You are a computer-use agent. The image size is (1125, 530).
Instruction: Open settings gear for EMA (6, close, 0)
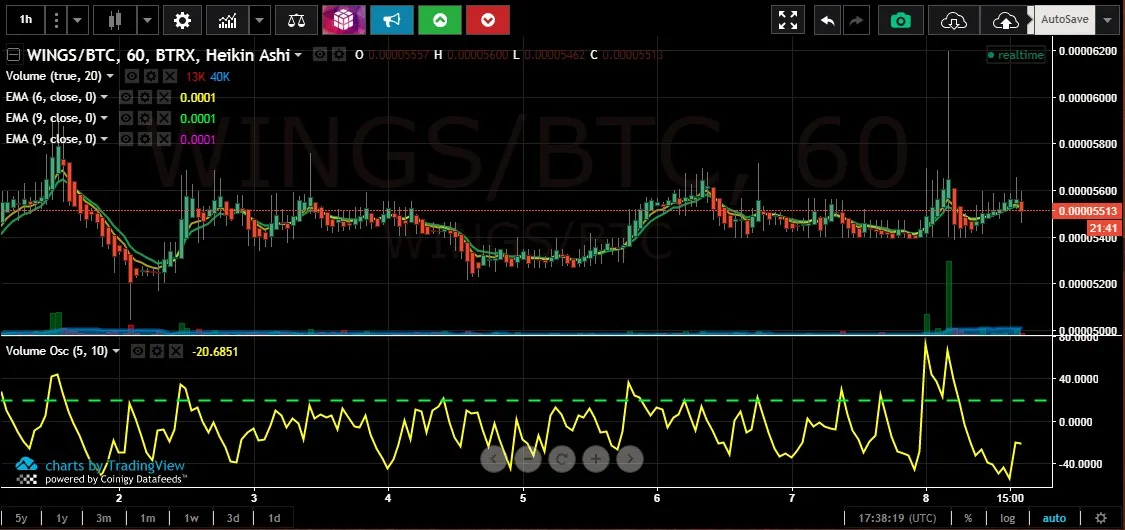(x=144, y=97)
